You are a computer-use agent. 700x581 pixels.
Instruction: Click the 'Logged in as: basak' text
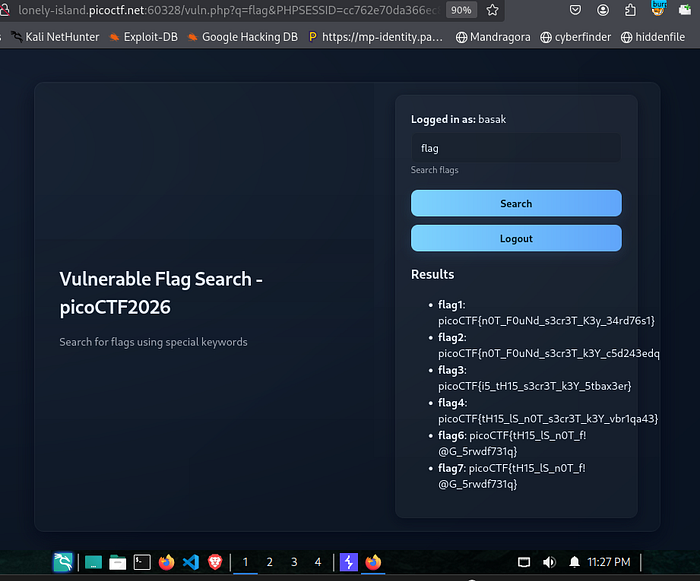click(x=458, y=119)
